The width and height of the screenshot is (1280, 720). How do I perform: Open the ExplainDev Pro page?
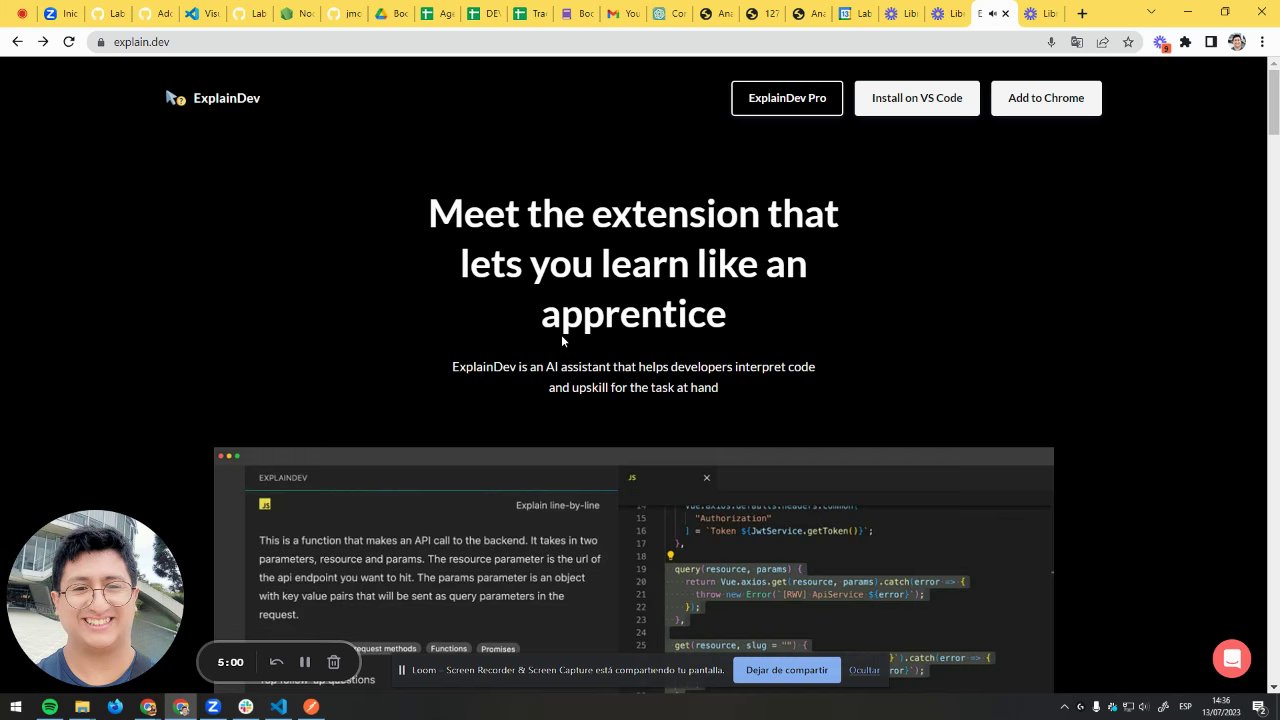point(787,98)
